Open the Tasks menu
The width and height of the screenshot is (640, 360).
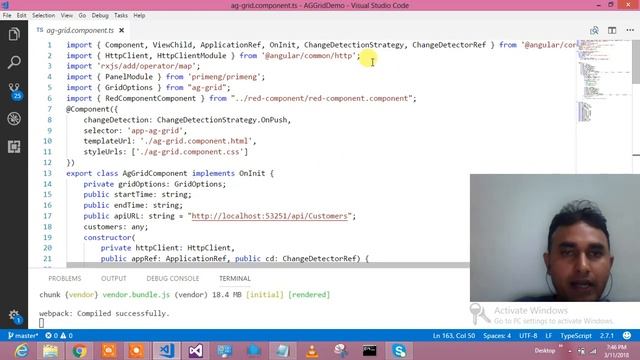point(121,16)
